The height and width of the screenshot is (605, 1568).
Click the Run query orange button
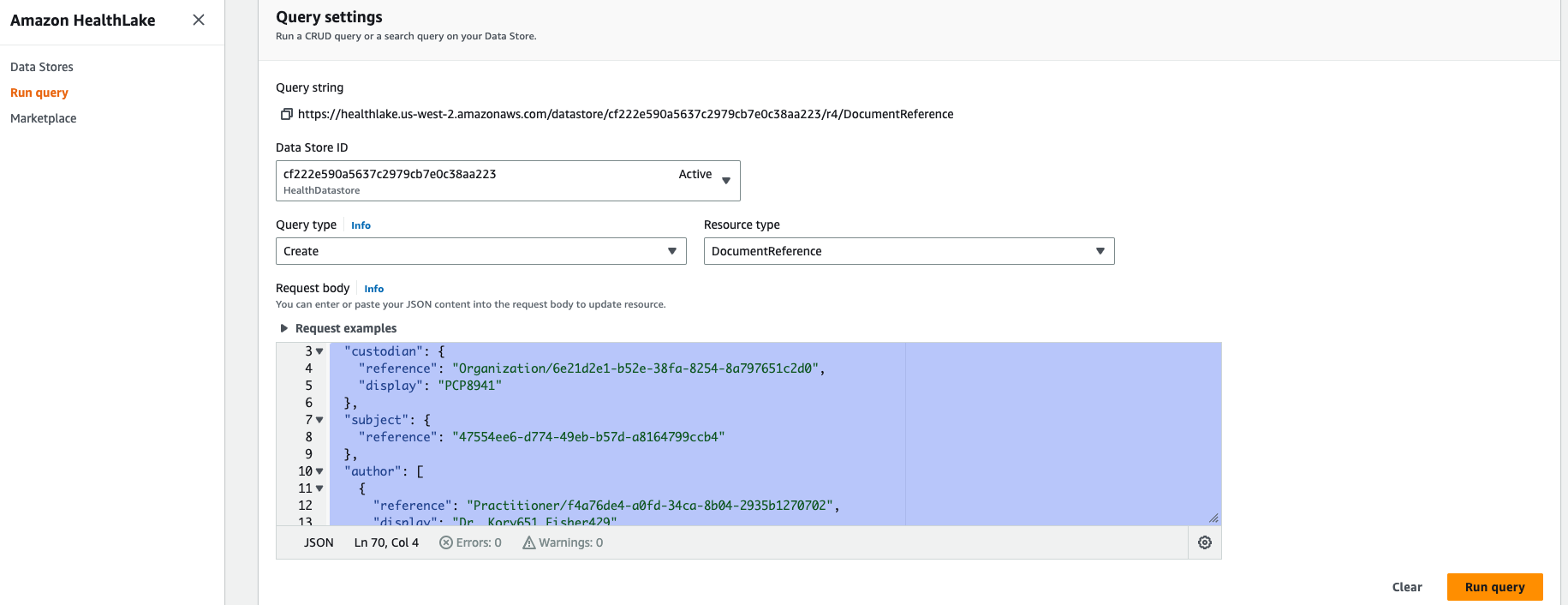1495,587
